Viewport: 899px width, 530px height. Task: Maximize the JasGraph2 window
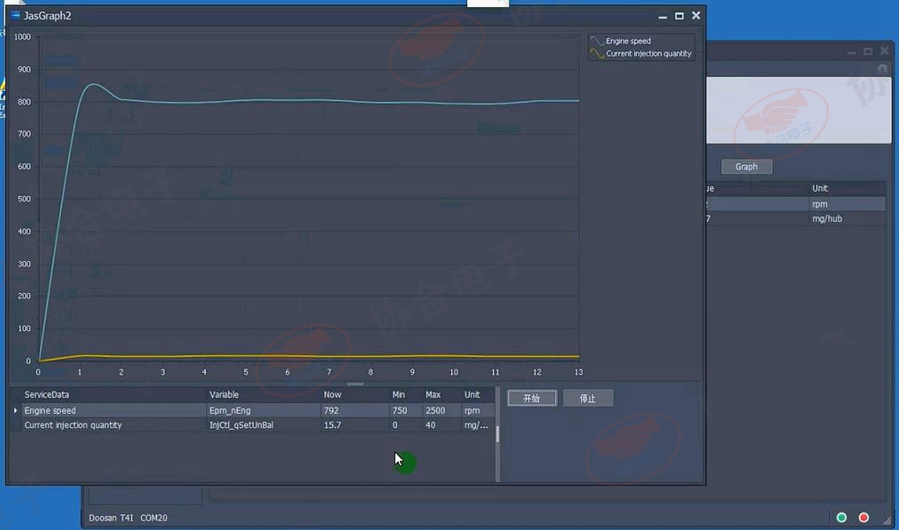coord(679,16)
